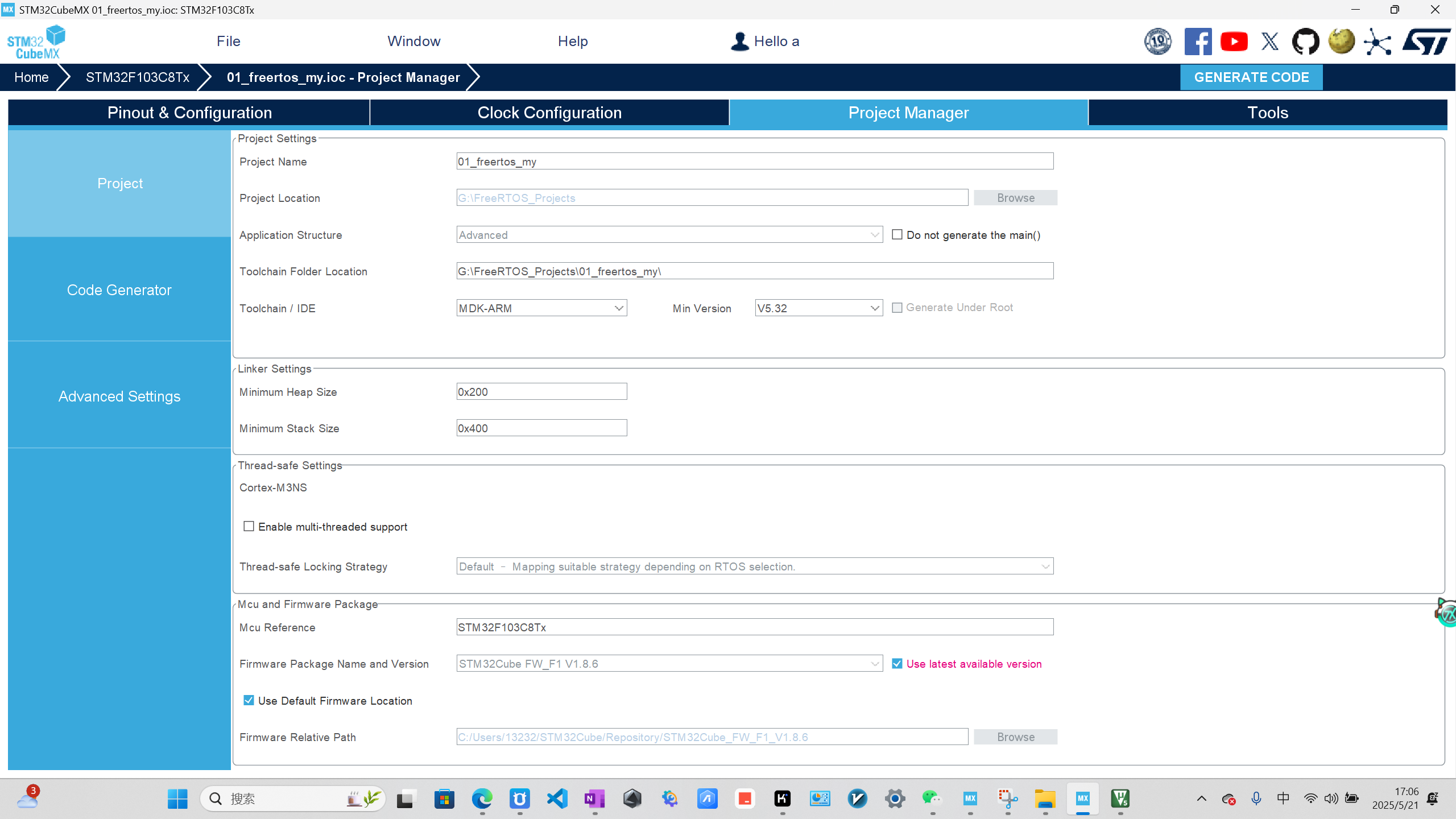Open the X (Twitter) icon link
1456x819 pixels.
click(x=1269, y=42)
